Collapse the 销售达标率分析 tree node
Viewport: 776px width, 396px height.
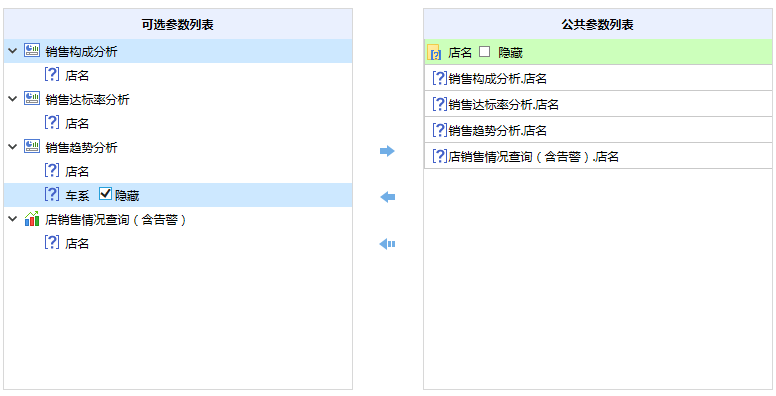click(x=12, y=99)
